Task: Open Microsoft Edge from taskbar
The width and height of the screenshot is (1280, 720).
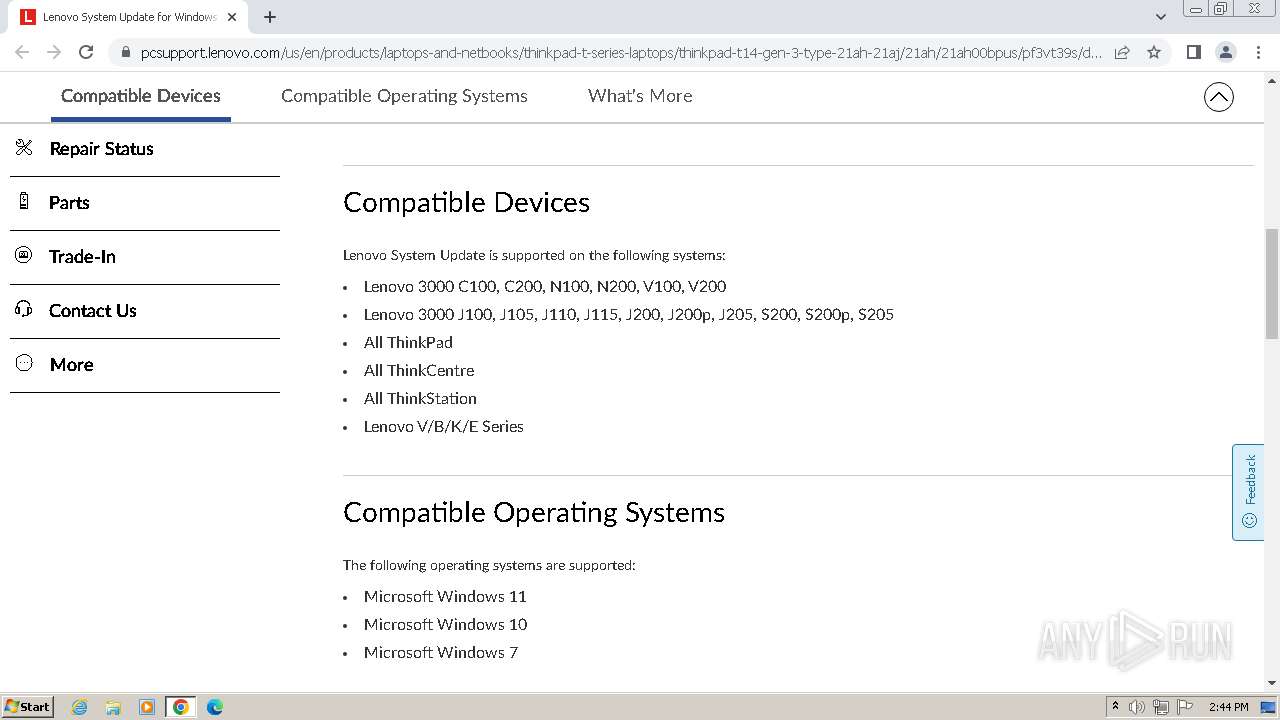Action: click(x=215, y=707)
